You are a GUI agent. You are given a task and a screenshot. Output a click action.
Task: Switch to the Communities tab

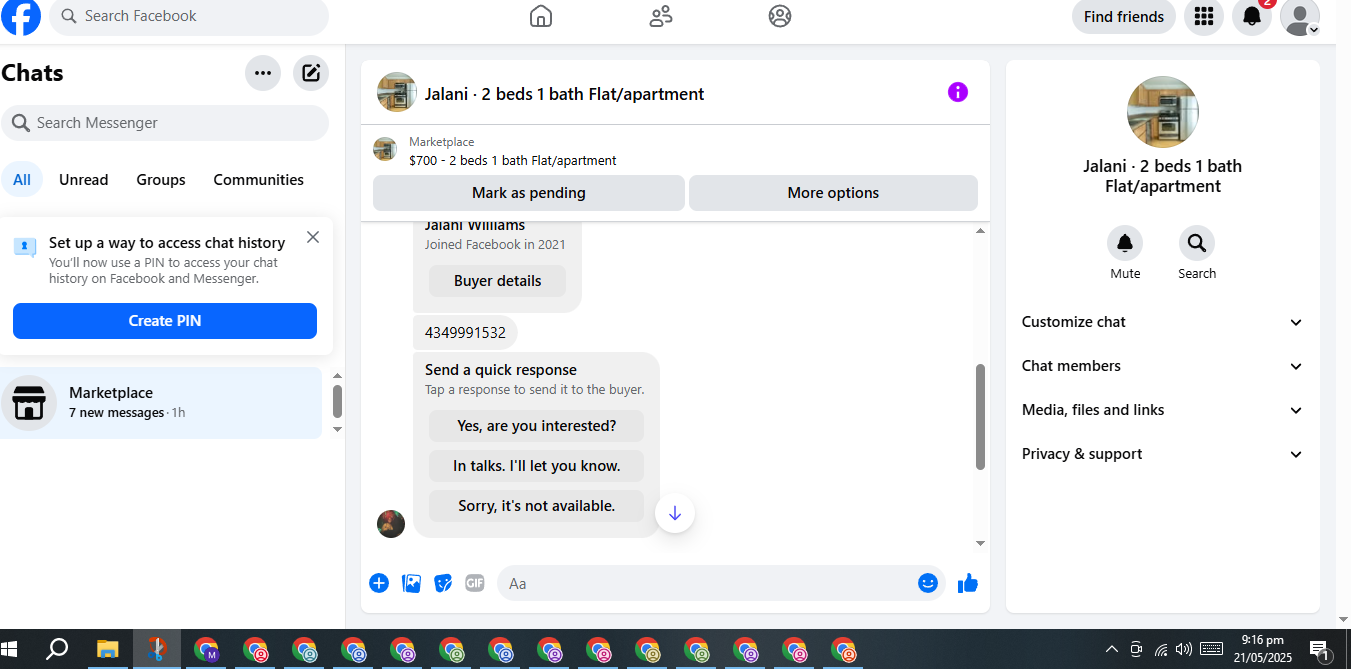[259, 180]
